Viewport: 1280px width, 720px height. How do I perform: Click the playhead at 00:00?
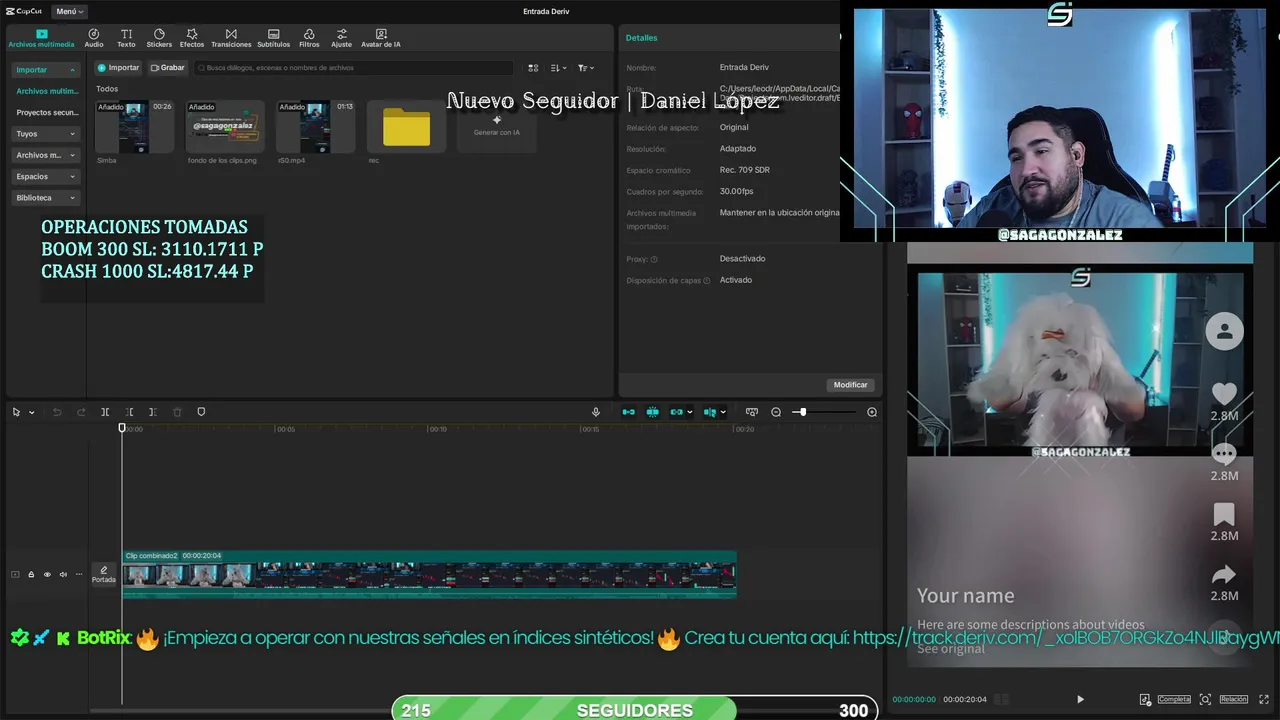(122, 428)
